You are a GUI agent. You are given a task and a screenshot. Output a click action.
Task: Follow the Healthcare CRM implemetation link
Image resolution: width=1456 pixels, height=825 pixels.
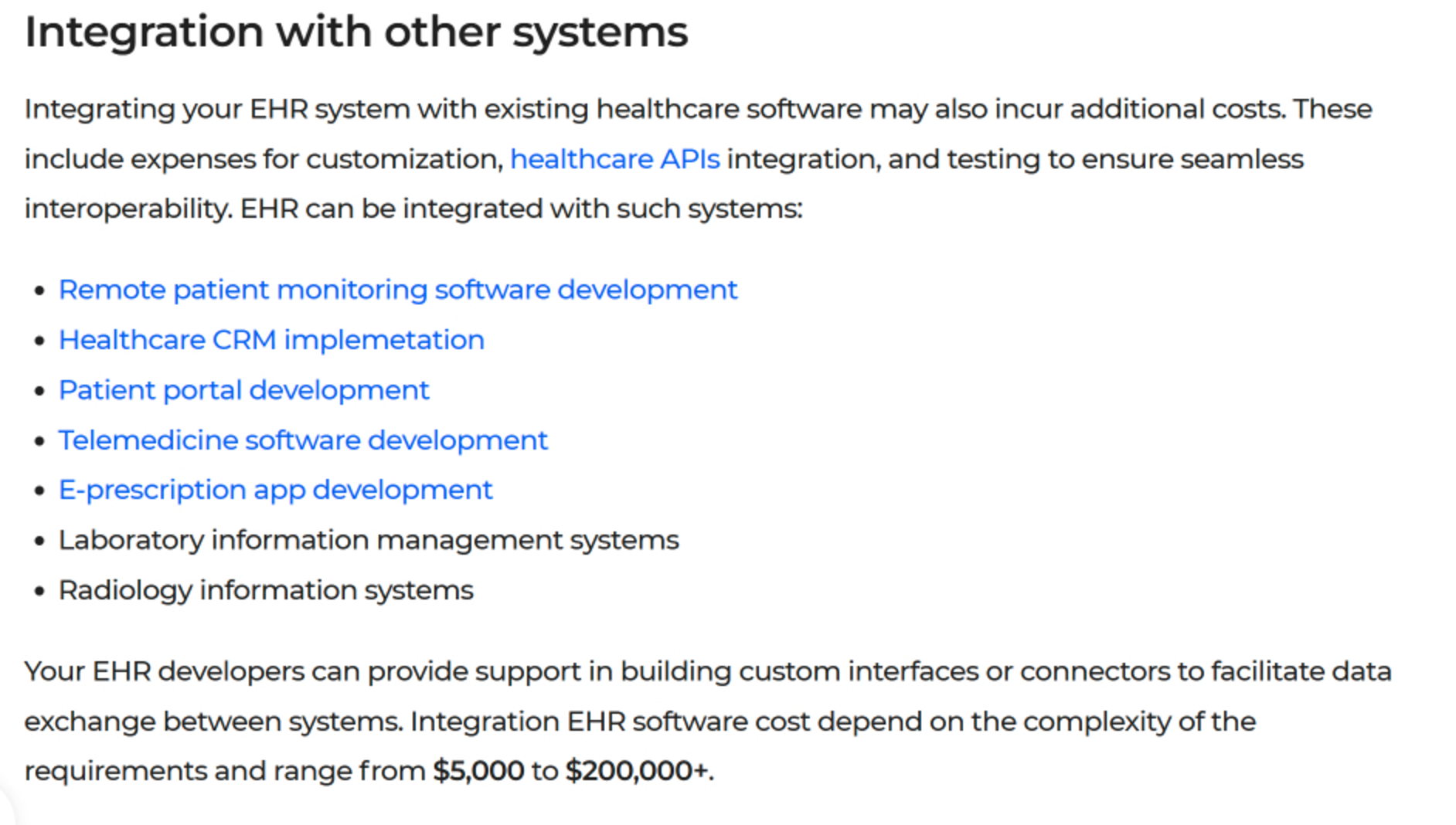coord(271,340)
